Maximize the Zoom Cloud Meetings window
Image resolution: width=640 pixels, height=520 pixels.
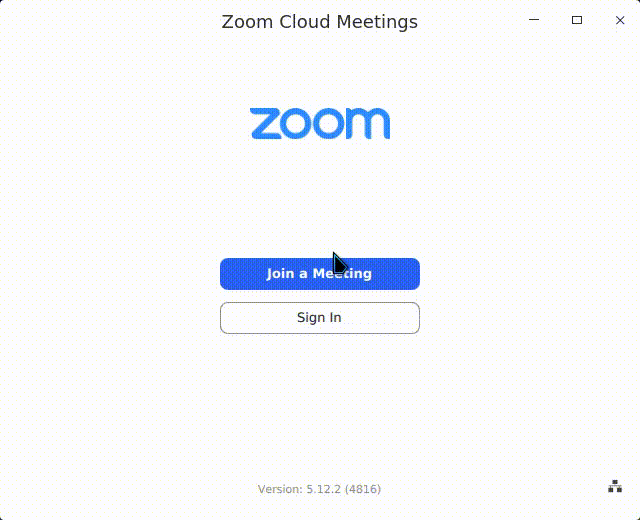click(577, 20)
